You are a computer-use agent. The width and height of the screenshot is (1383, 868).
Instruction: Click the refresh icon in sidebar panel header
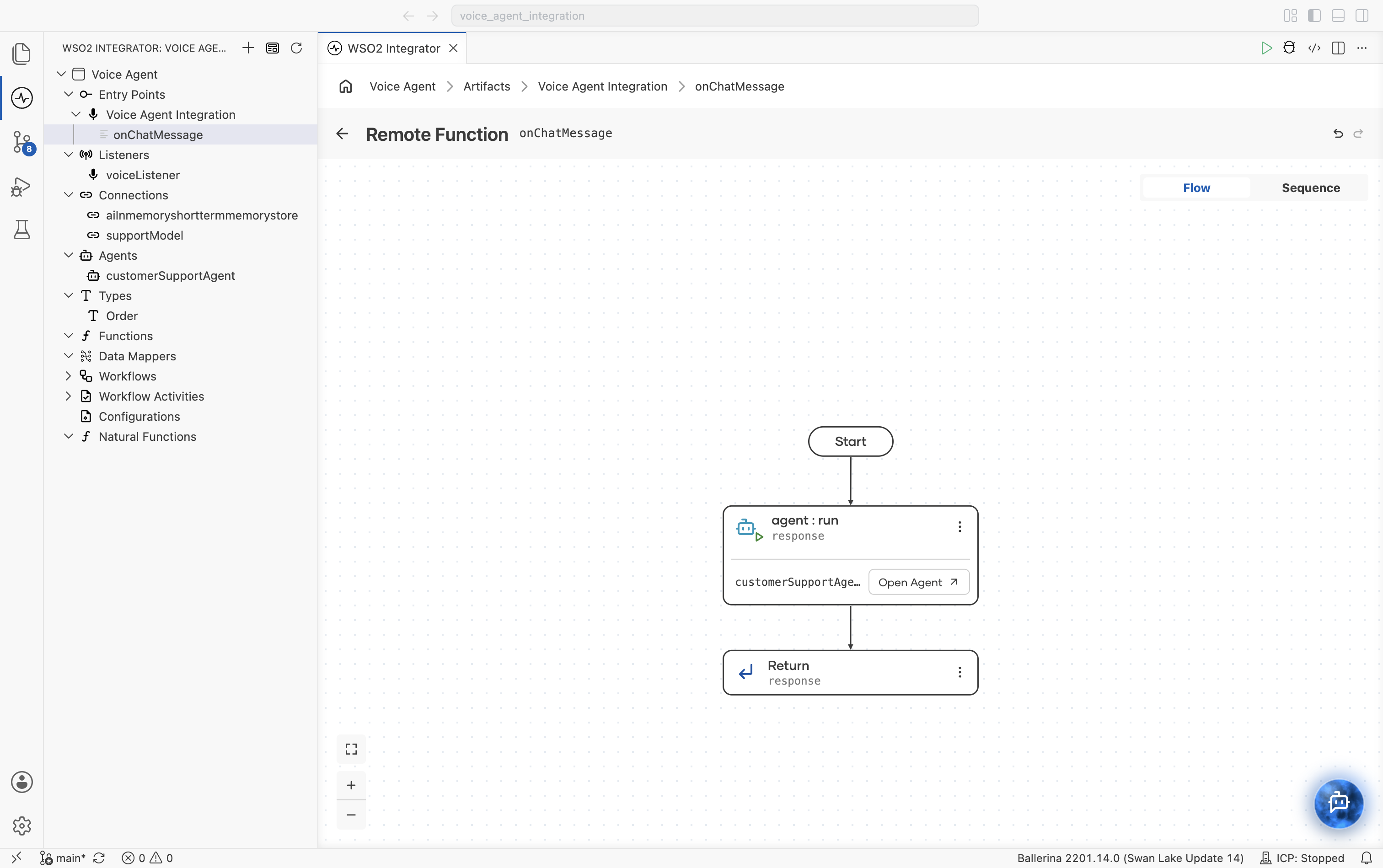coord(296,48)
